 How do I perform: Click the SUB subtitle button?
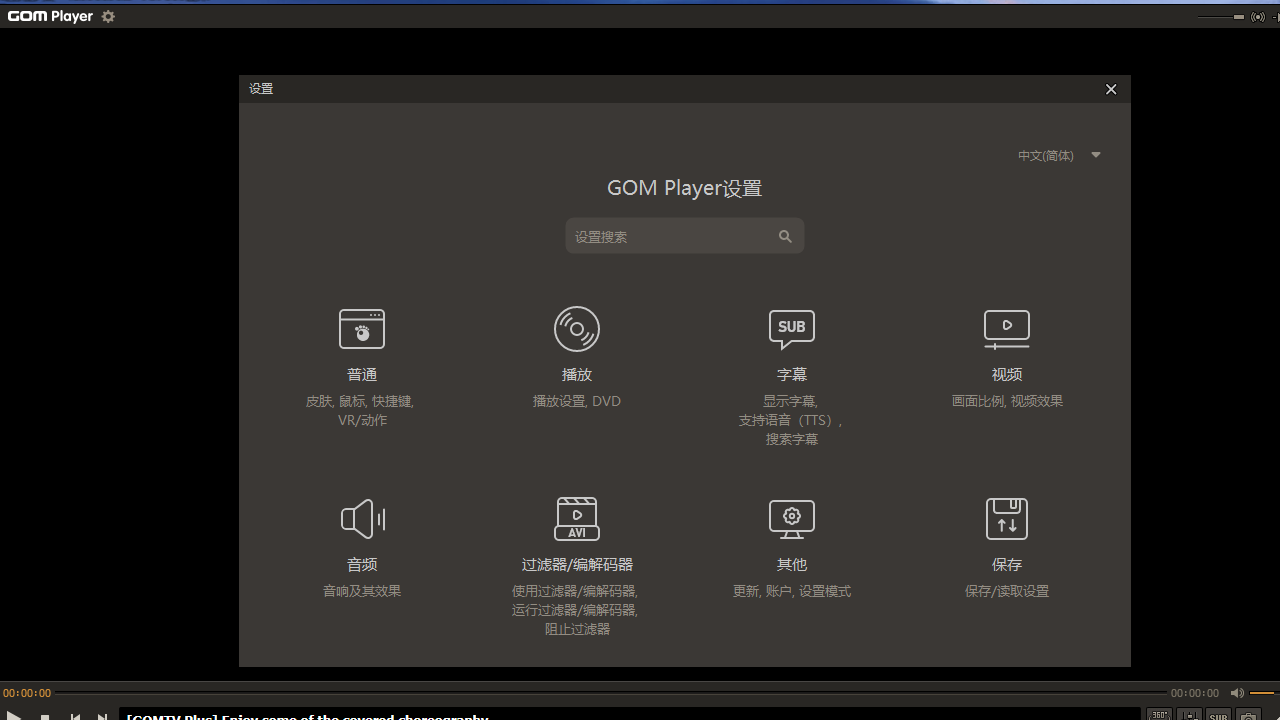click(1219, 716)
